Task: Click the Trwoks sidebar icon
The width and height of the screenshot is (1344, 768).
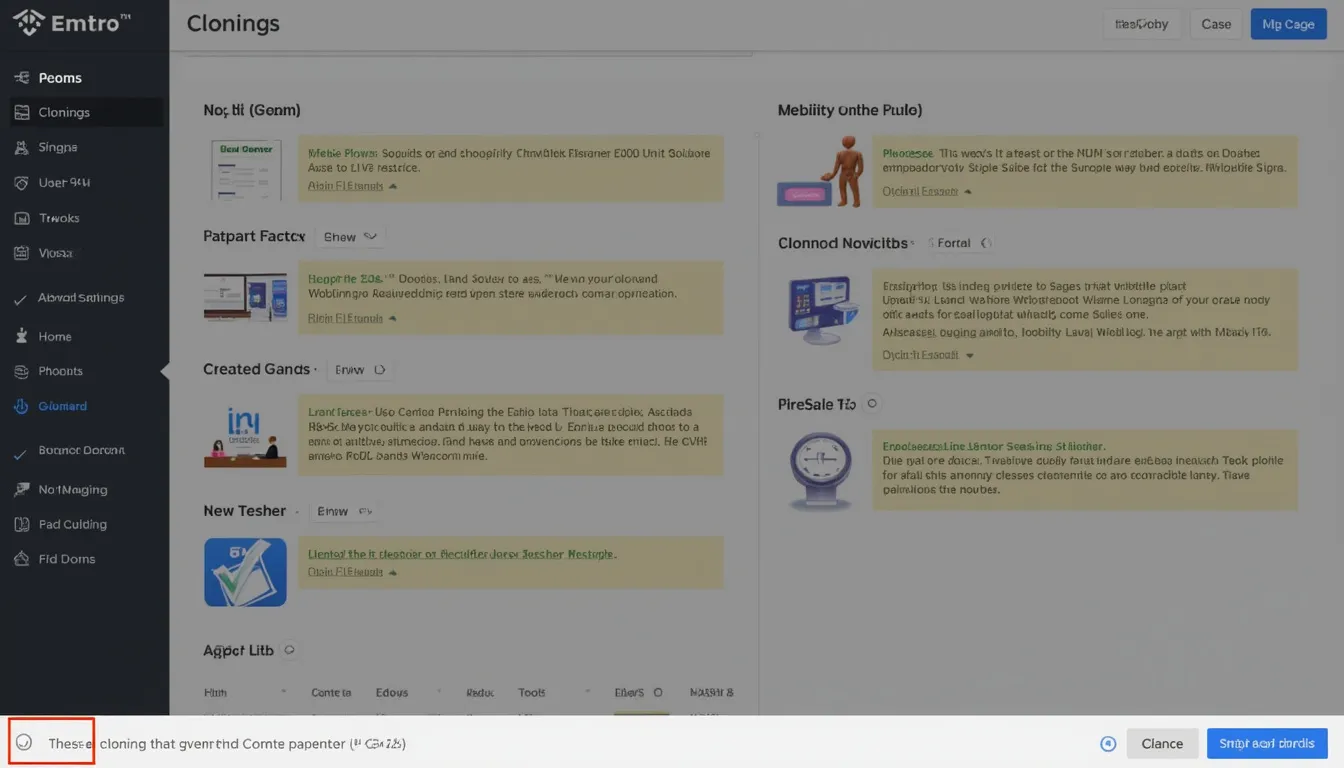Action: (21, 218)
